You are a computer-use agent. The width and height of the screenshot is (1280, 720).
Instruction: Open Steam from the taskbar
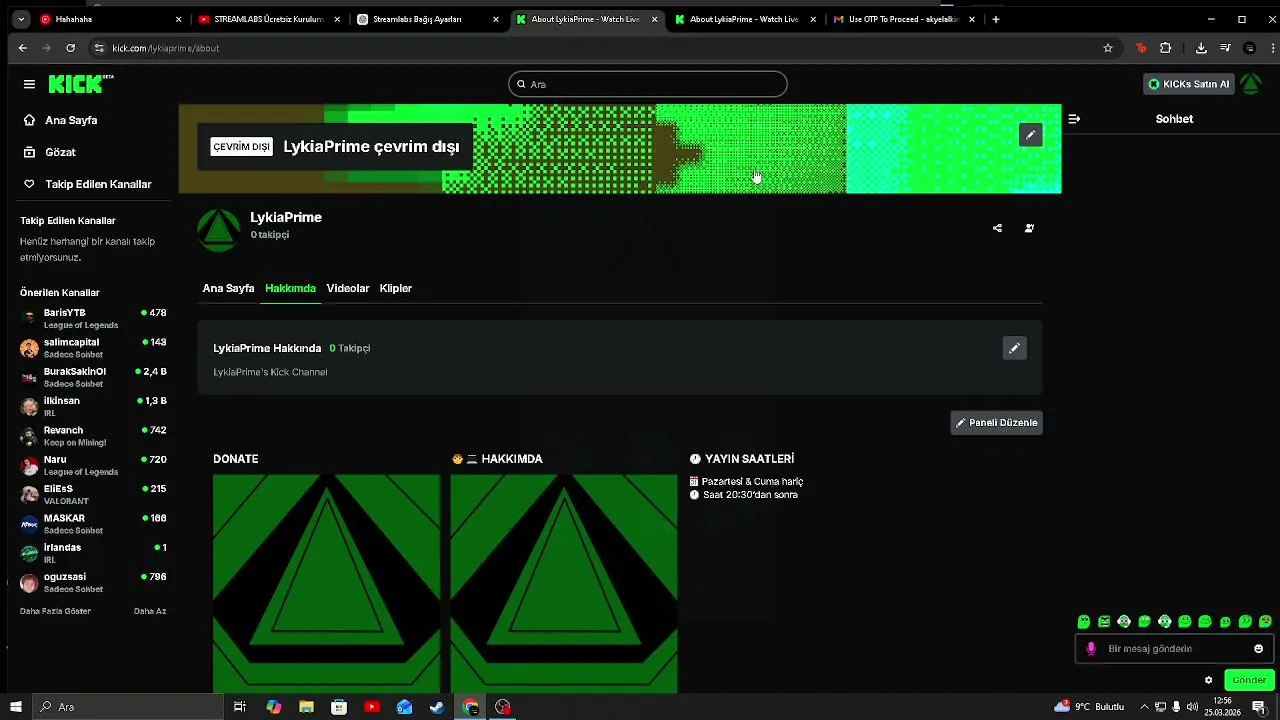pos(437,707)
